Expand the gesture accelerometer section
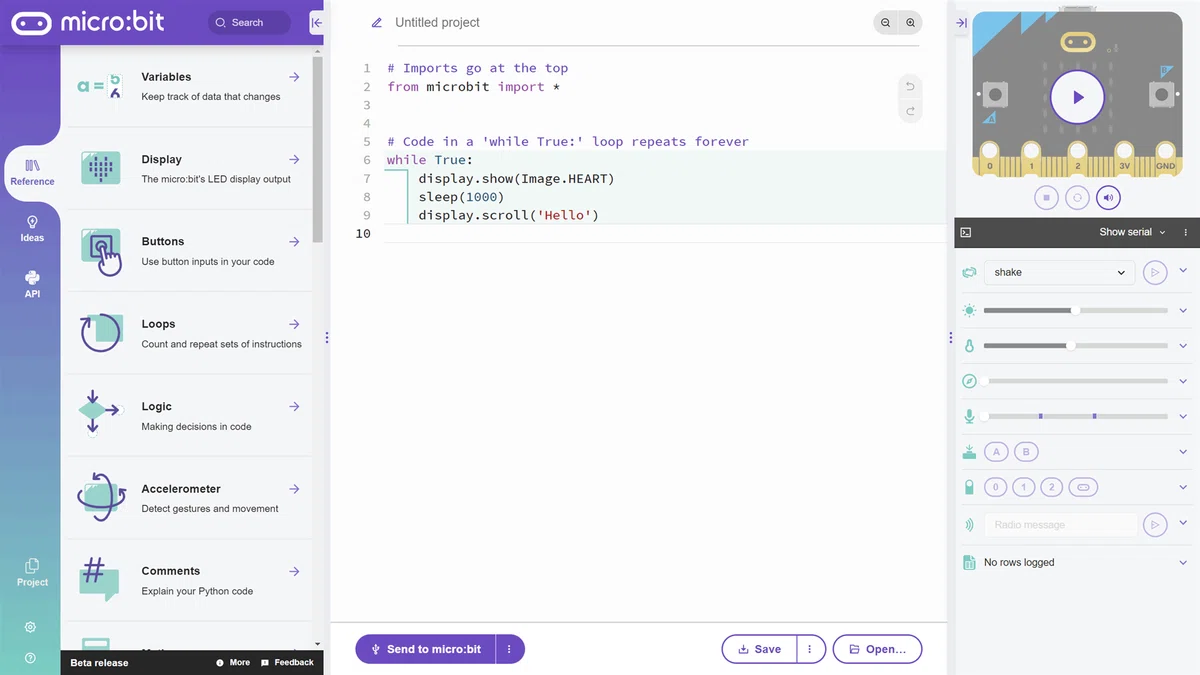1200x675 pixels. tap(1183, 271)
